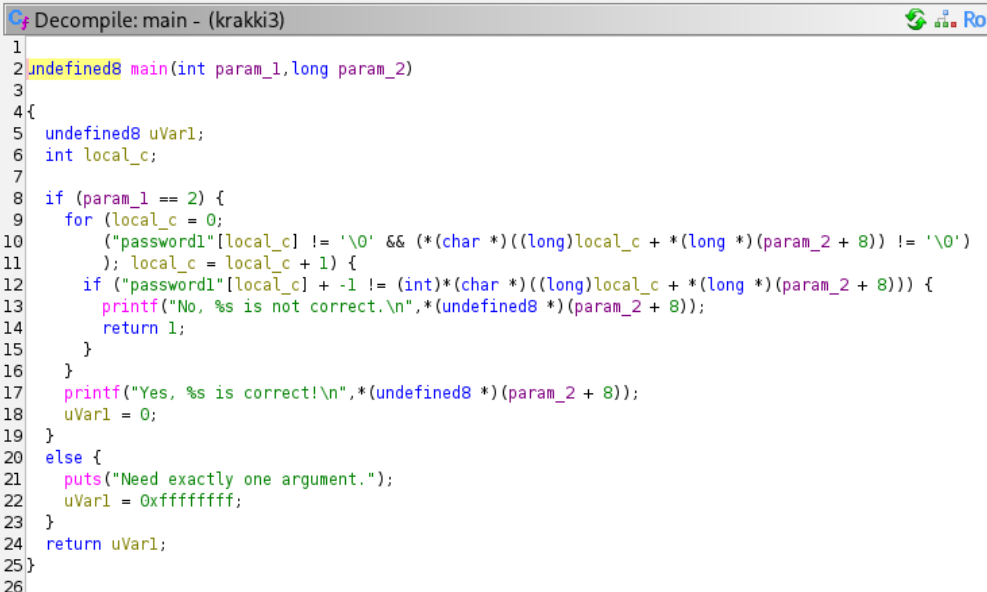Click the printf call on line 13

pyautogui.click(x=124, y=307)
